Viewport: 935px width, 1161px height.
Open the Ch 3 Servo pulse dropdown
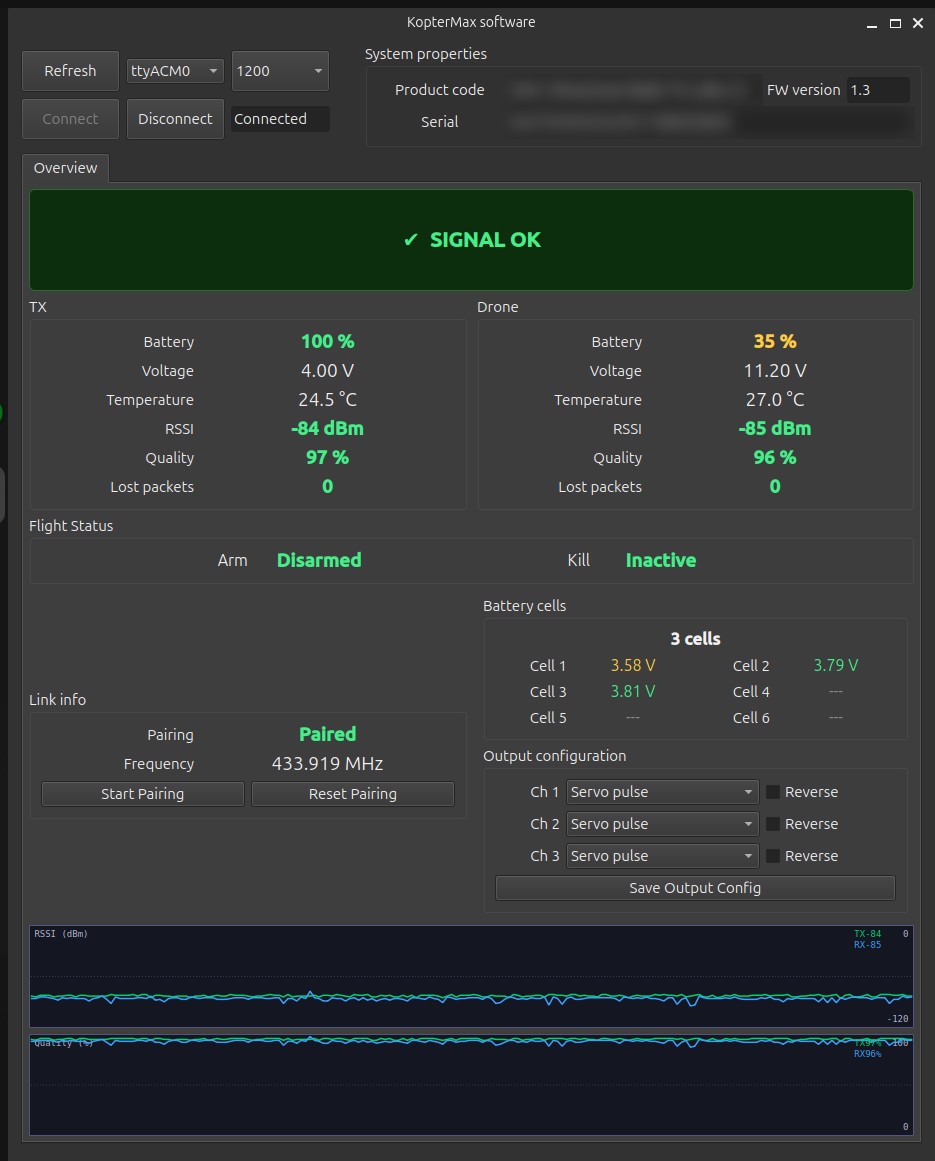coord(663,856)
